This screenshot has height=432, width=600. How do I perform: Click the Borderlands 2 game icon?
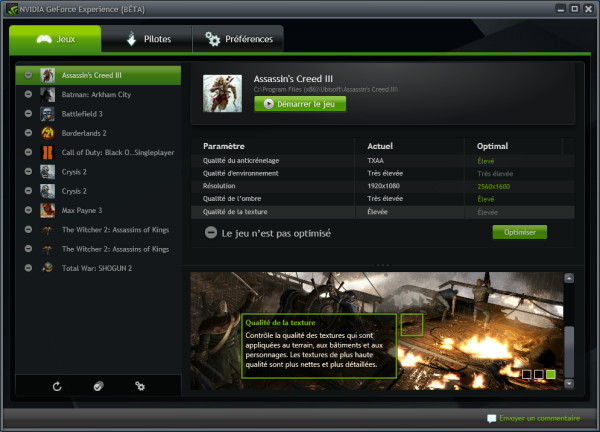[x=47, y=133]
